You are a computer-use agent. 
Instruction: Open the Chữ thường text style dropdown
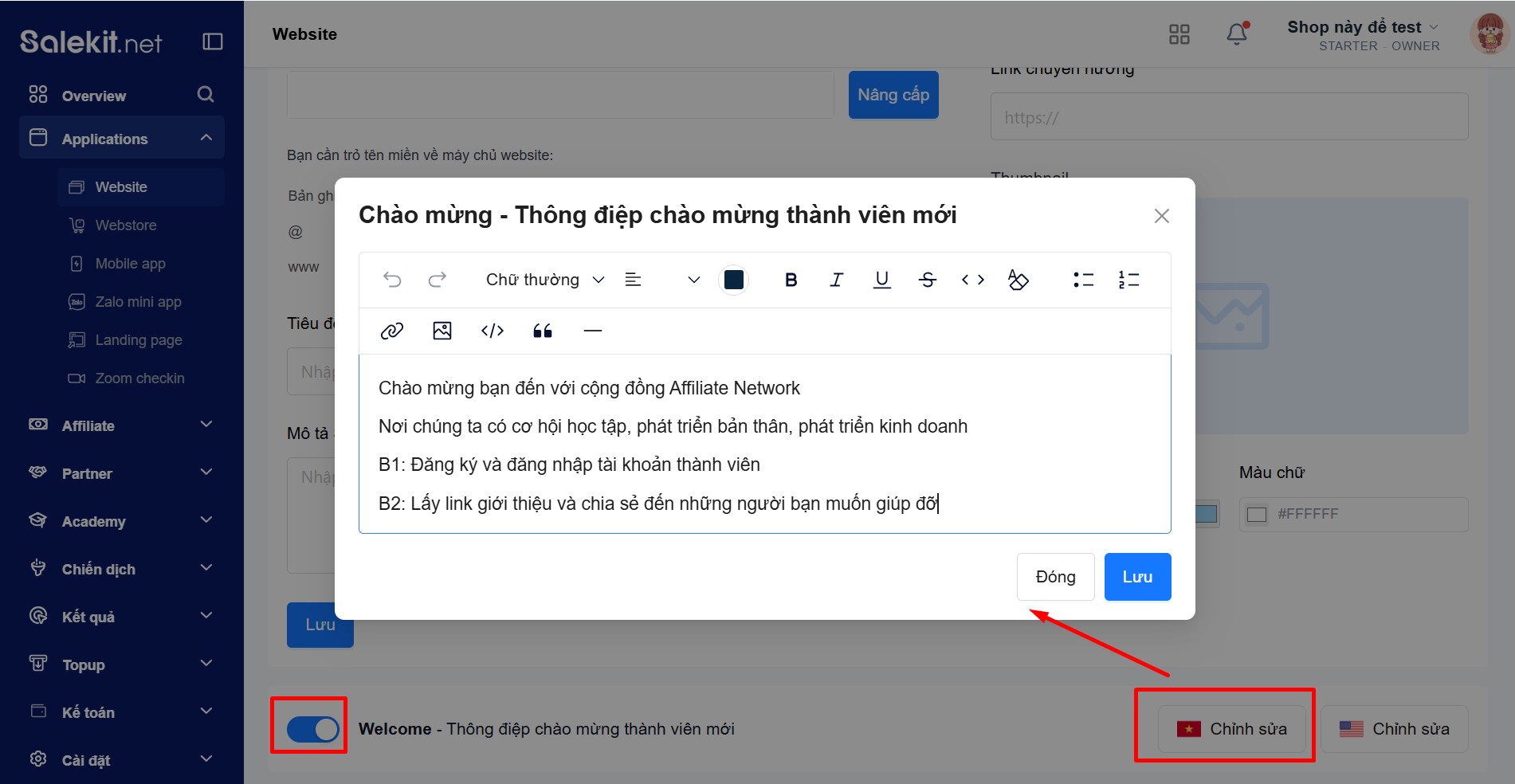pyautogui.click(x=545, y=280)
